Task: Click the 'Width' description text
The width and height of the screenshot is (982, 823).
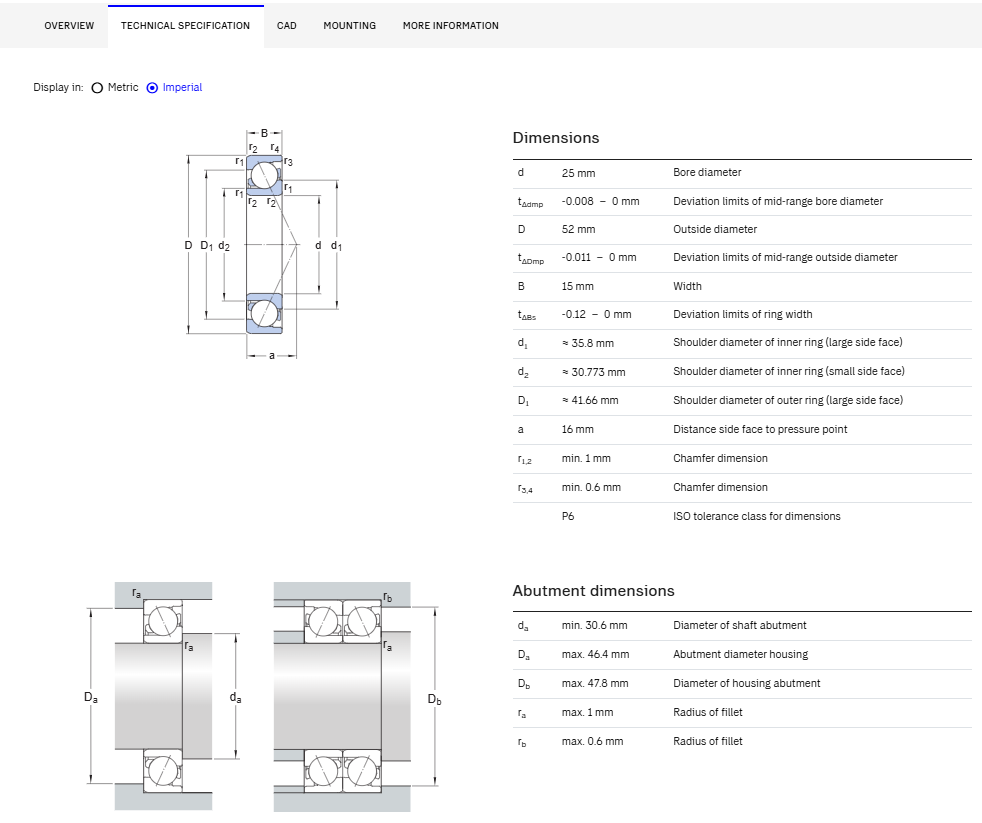Action: point(688,286)
